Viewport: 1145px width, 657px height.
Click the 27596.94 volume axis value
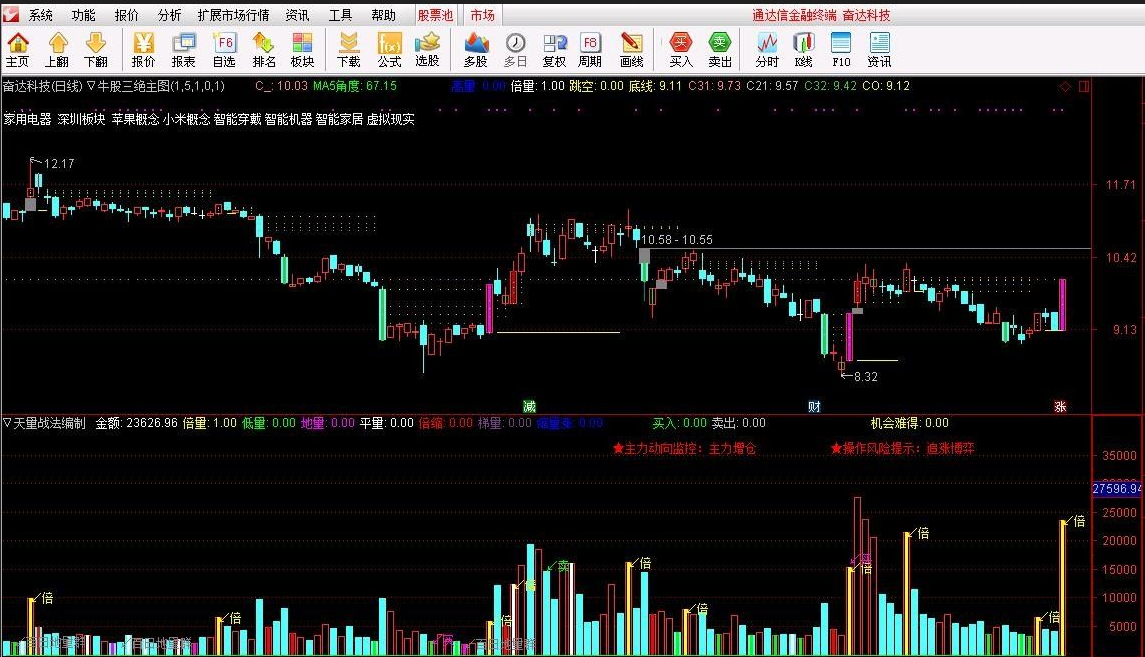click(1117, 488)
